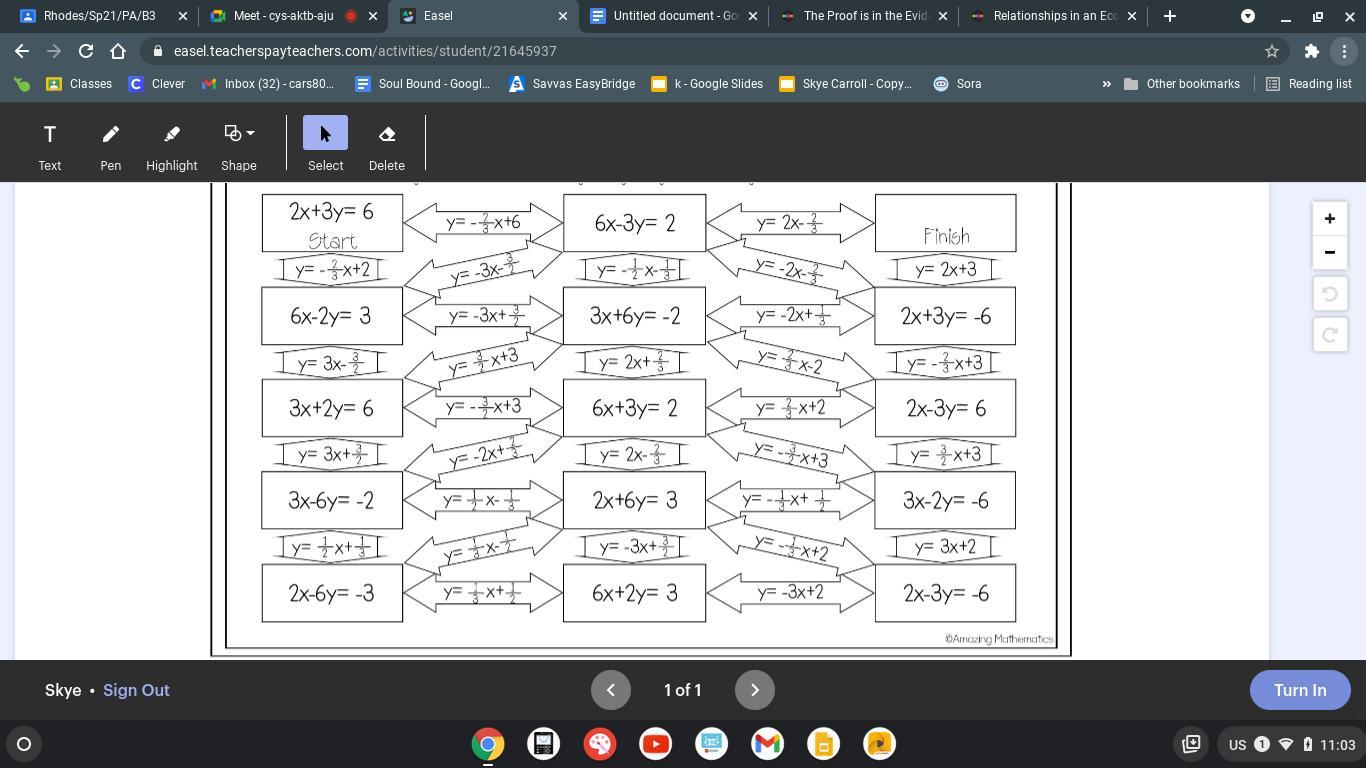Image resolution: width=1366 pixels, height=768 pixels.
Task: Click the address bar URL
Action: point(365,51)
